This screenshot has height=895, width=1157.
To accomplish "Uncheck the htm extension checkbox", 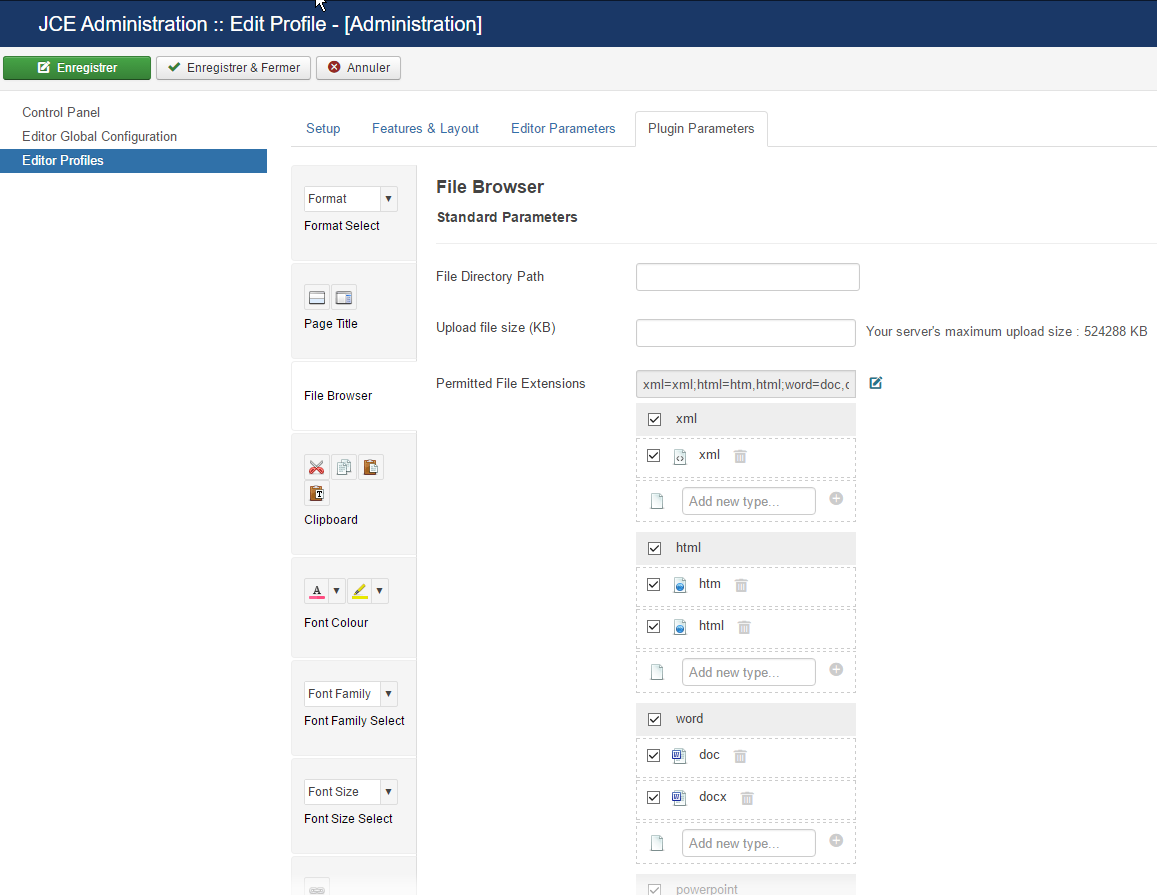I will (x=654, y=584).
